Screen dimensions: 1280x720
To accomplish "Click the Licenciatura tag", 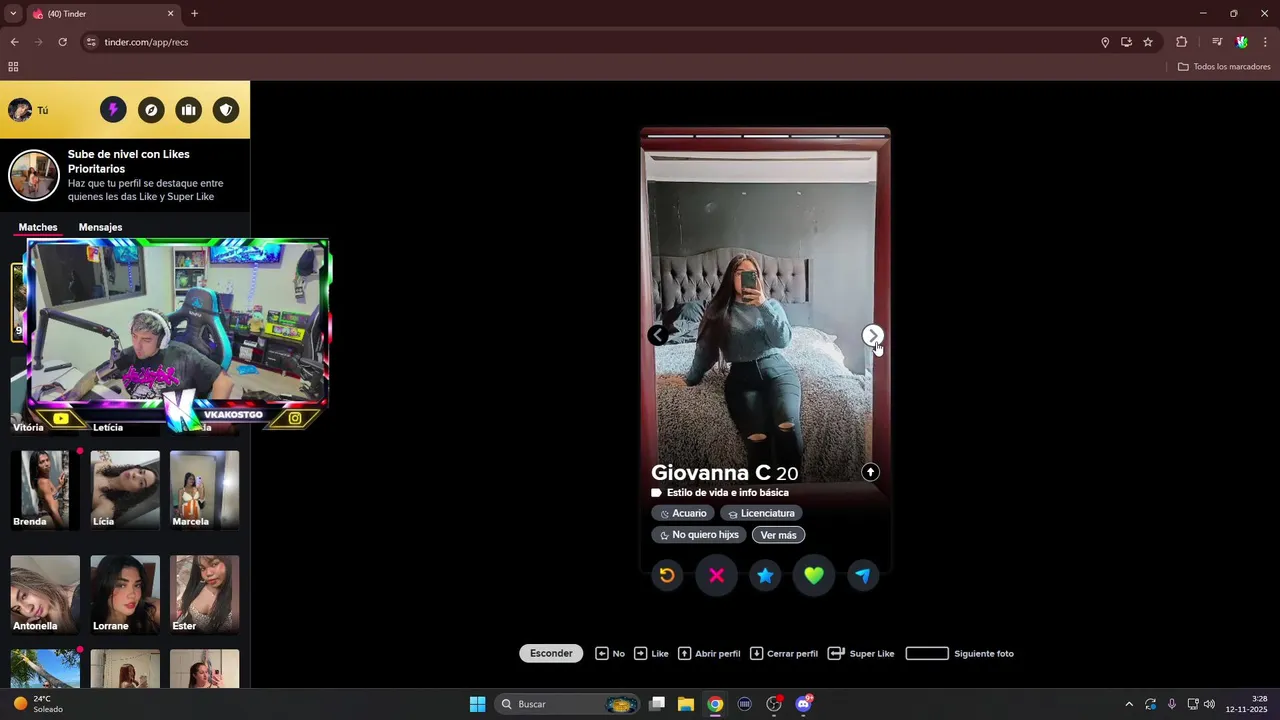I will (761, 513).
